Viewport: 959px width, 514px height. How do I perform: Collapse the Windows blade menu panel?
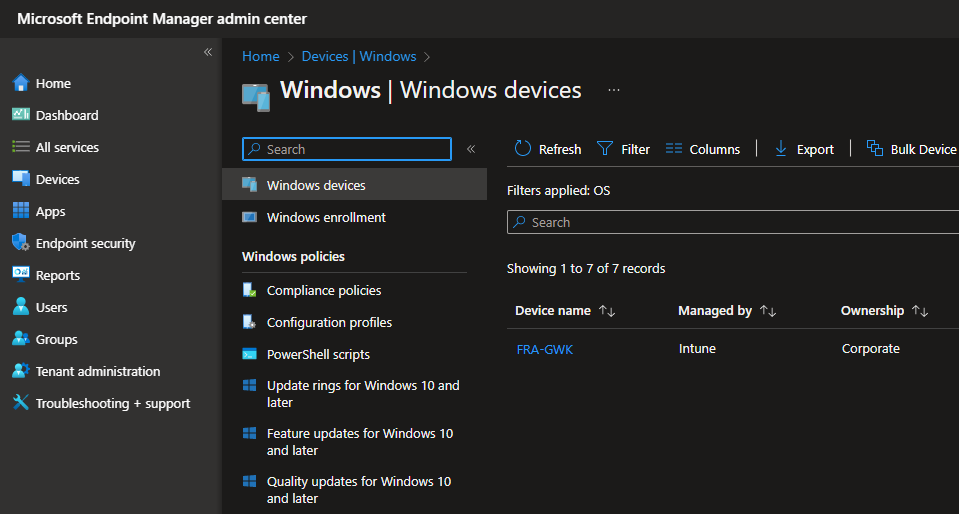click(471, 149)
